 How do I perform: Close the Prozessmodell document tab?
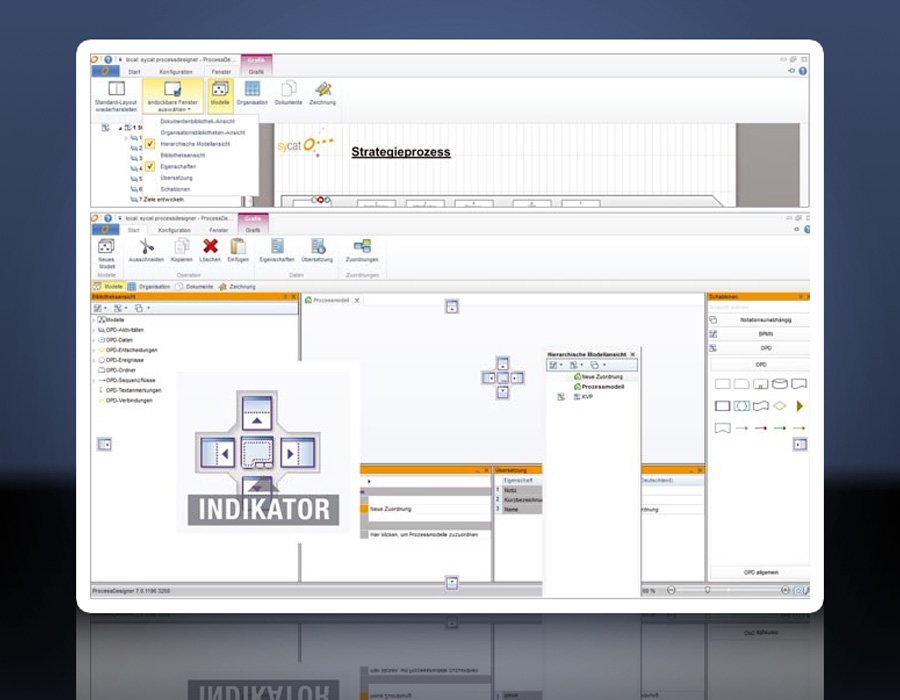357,300
